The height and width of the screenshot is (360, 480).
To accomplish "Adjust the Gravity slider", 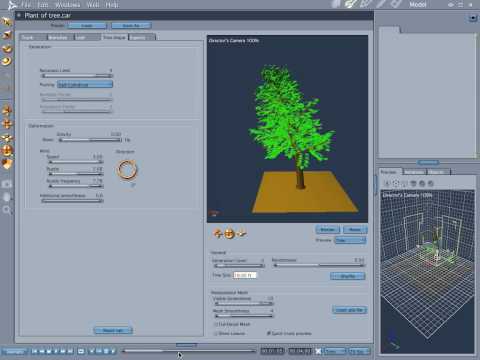I will [x=90, y=140].
